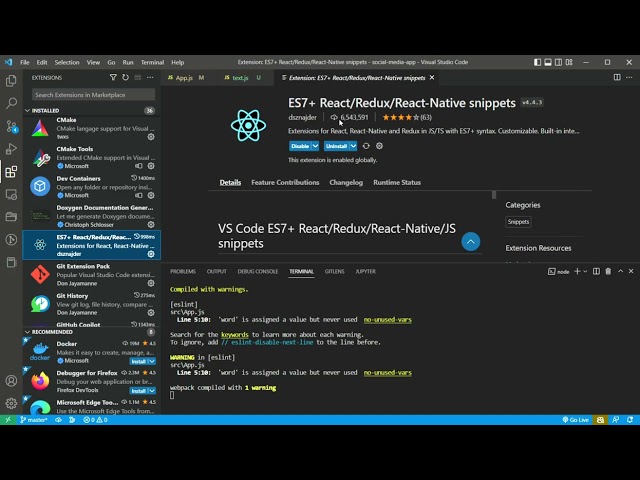Select ES7+ React/Redux extension in installed list
The image size is (640, 480).
pos(91,245)
